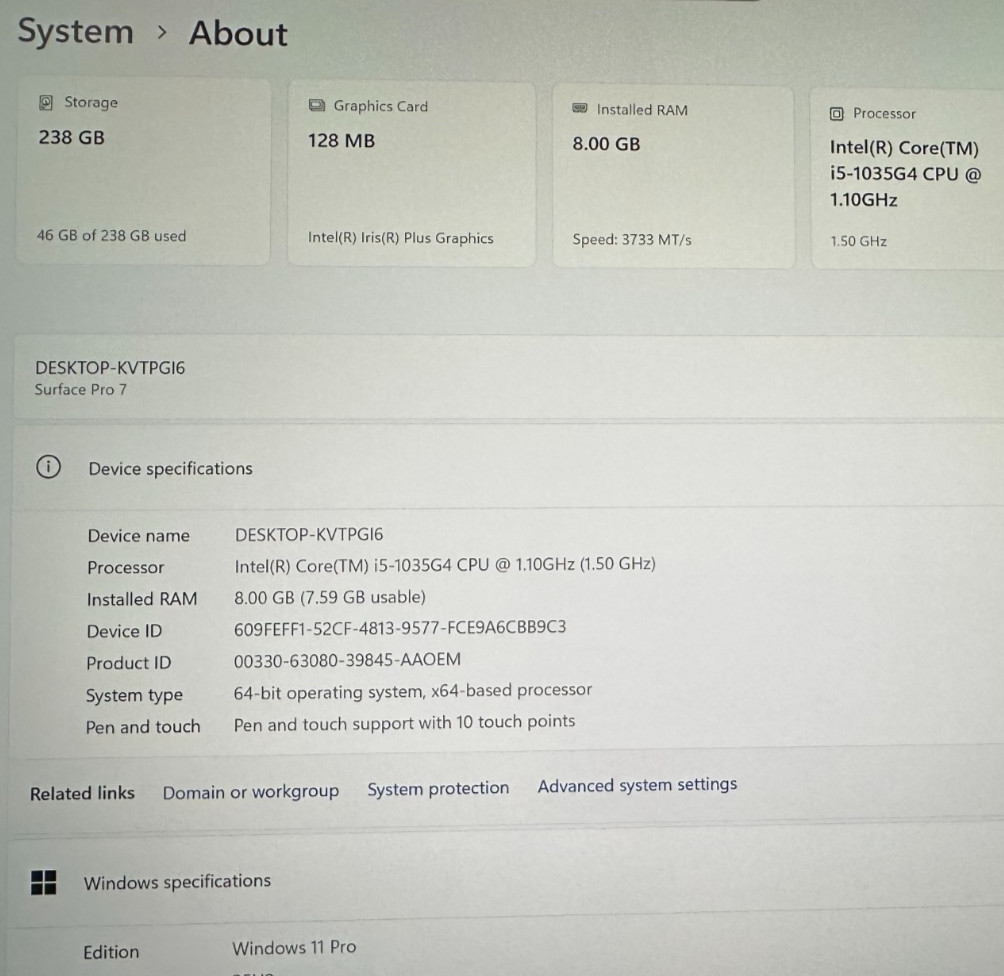The image size is (1004, 976).
Task: Click the Edition label
Action: click(111, 952)
